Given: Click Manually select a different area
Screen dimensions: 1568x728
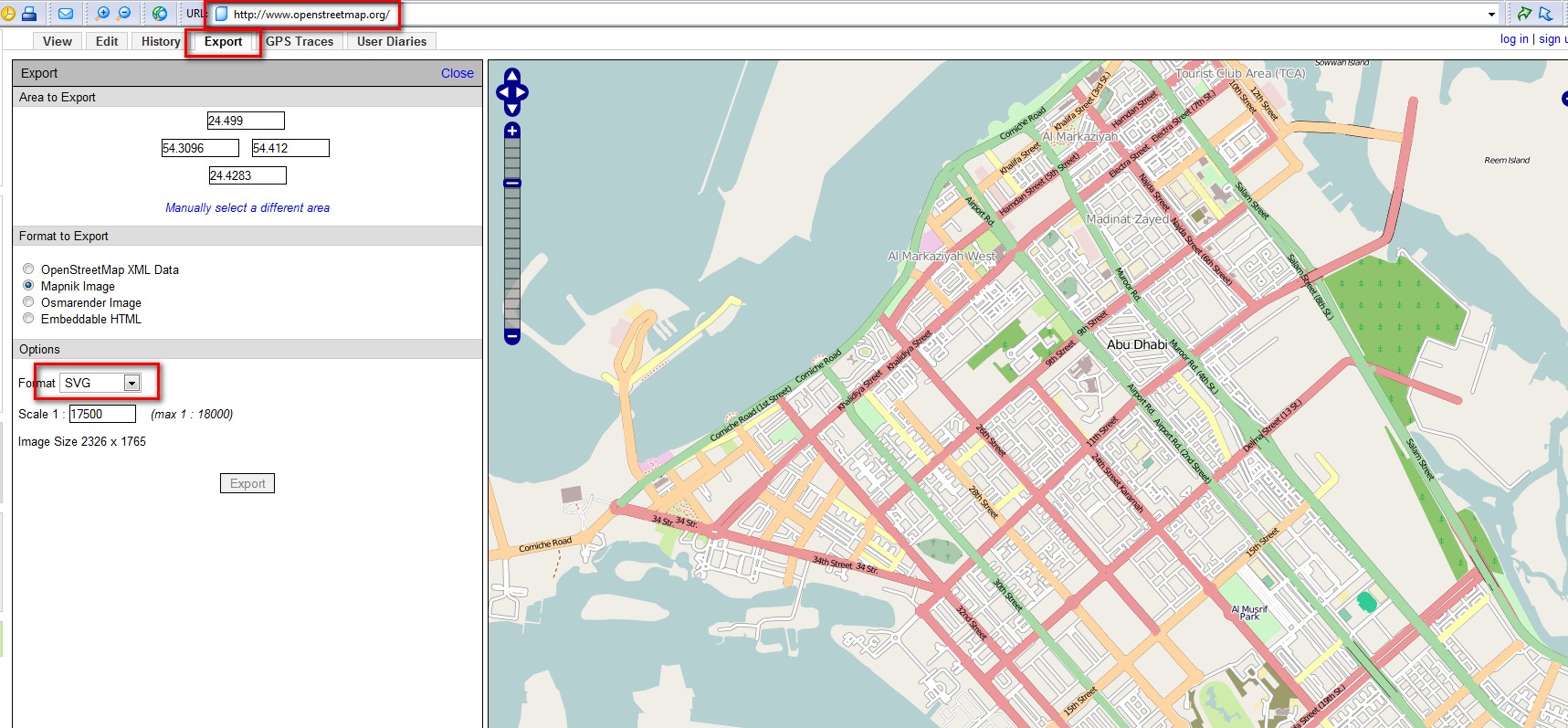Looking at the screenshot, I should [x=247, y=207].
